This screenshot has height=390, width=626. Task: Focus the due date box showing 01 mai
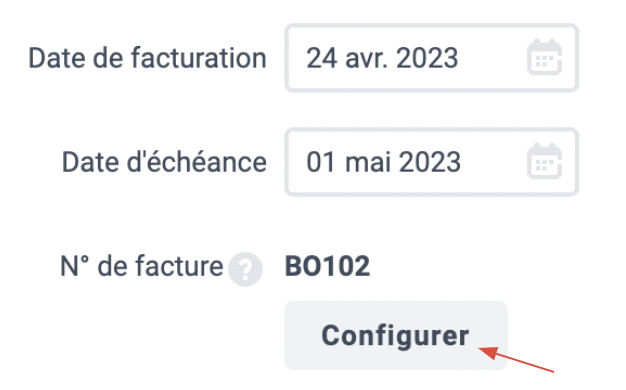click(x=432, y=162)
